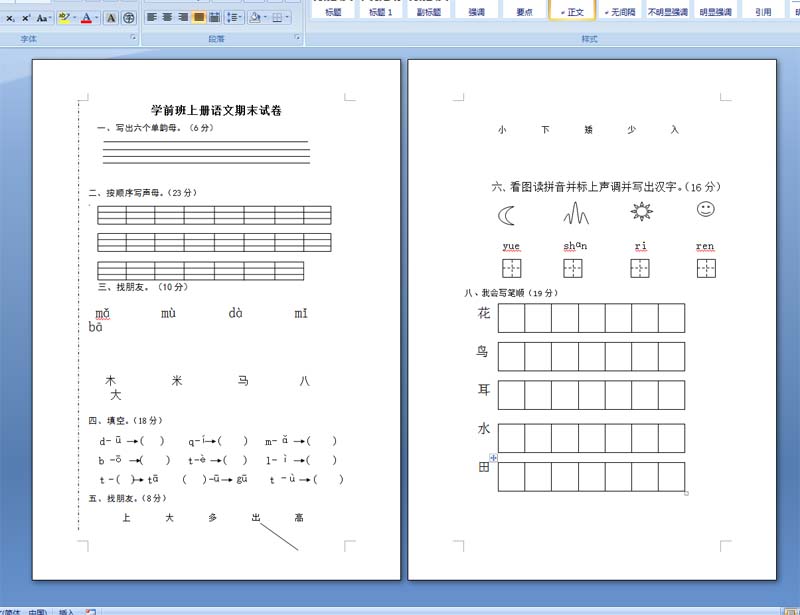Image resolution: width=800 pixels, height=615 pixels.
Task: Toggle superscript formatting
Action: click(x=26, y=18)
